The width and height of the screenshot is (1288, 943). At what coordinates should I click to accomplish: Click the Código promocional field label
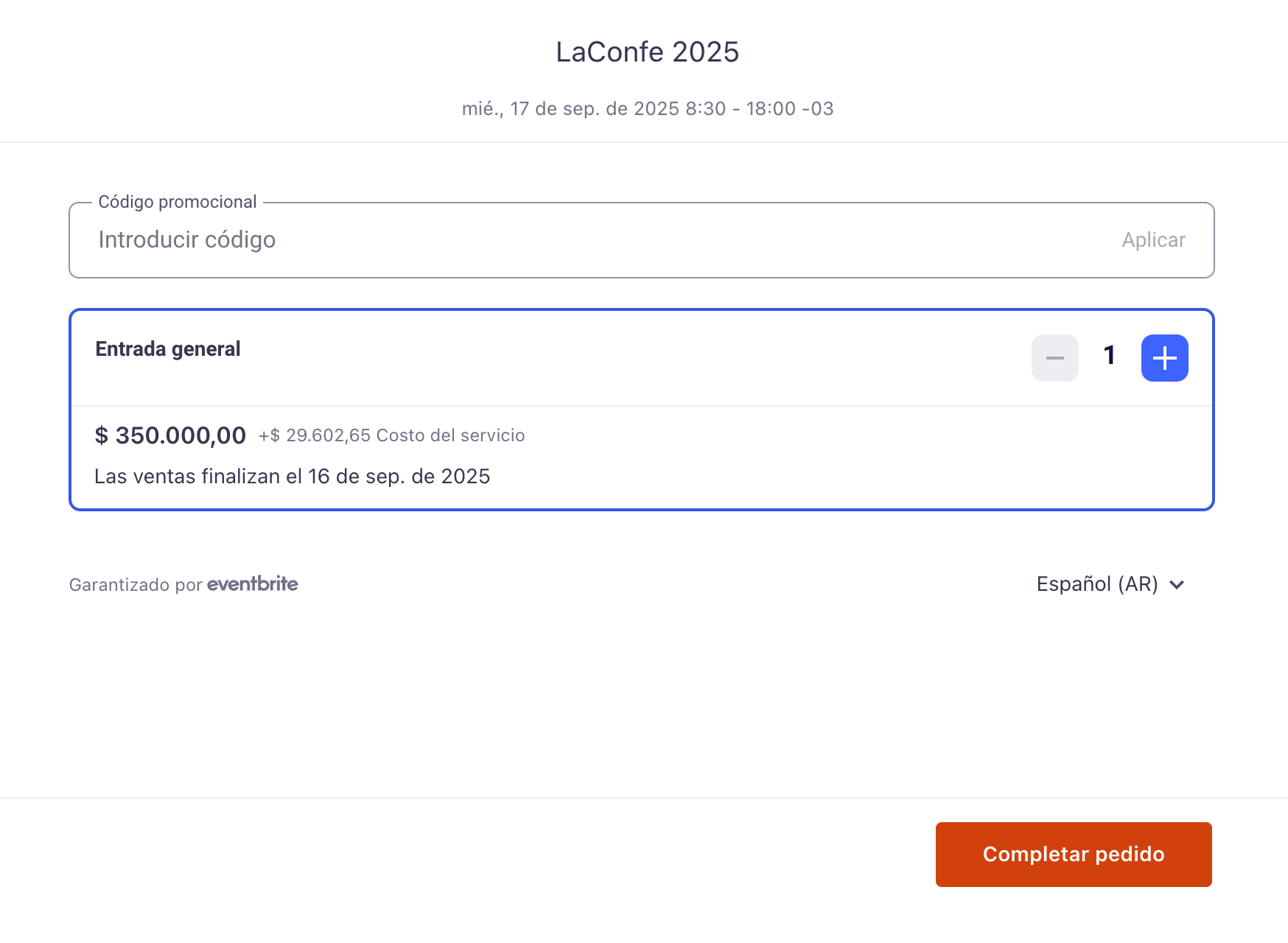click(178, 202)
